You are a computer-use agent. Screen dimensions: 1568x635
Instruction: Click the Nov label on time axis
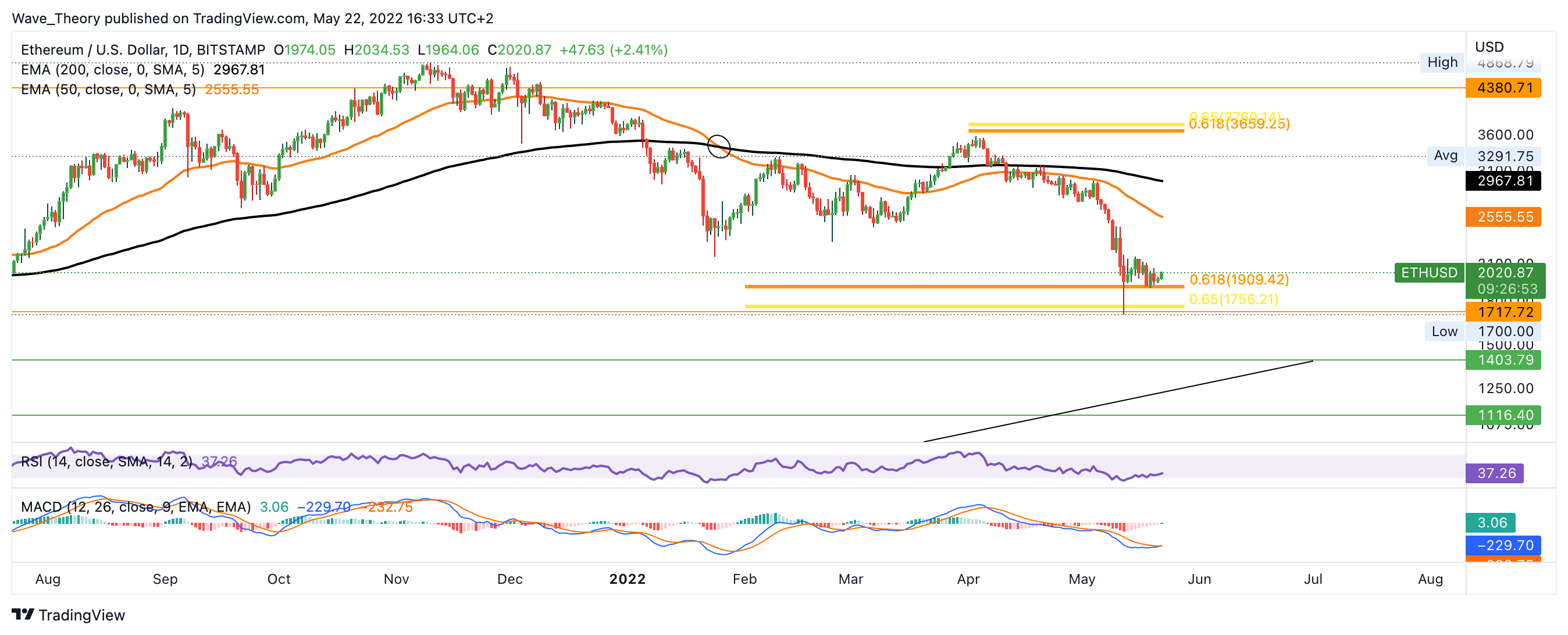coord(396,579)
